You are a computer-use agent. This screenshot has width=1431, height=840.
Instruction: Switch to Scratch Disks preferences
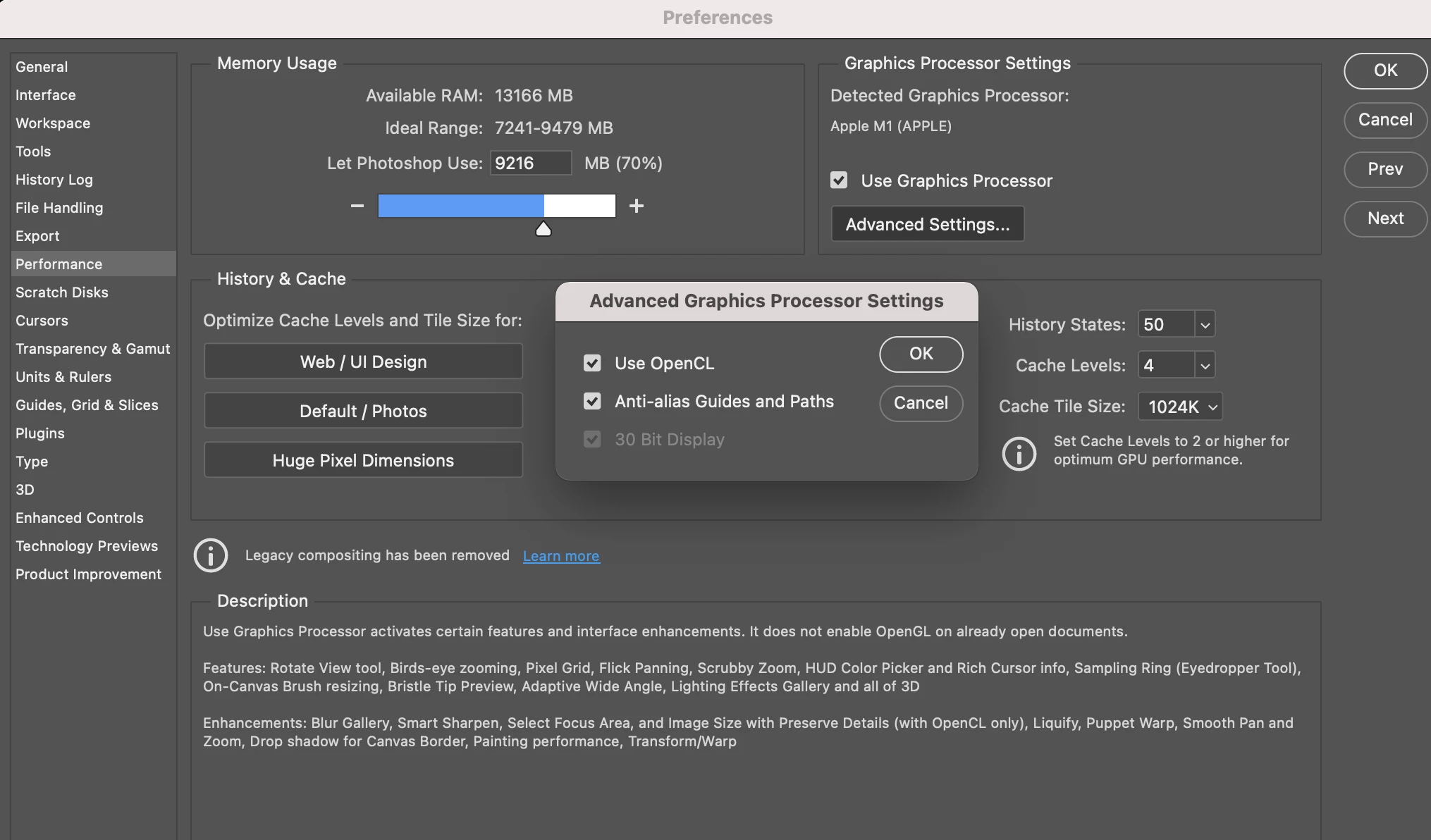click(x=62, y=292)
